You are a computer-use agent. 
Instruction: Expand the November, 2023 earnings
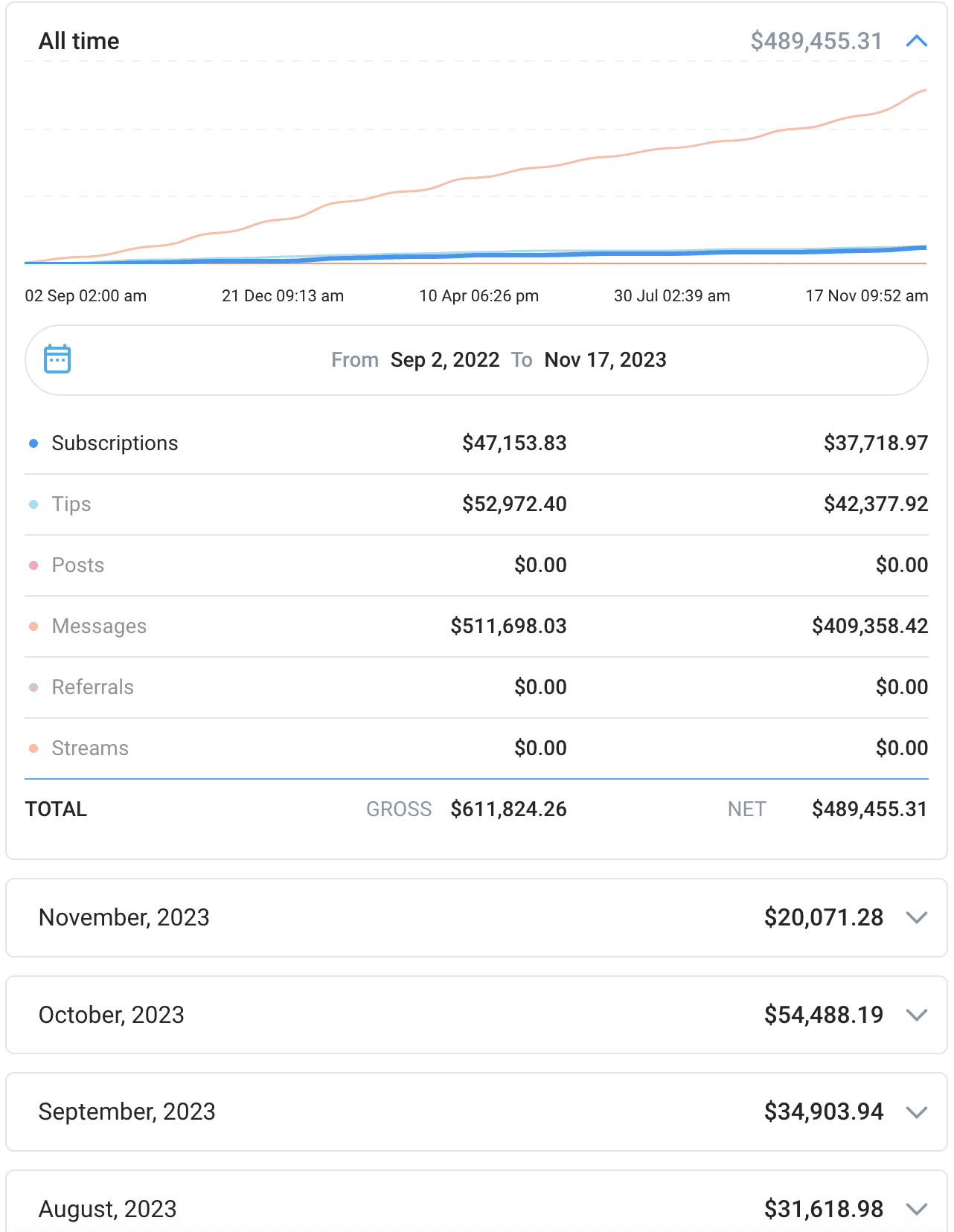(x=917, y=917)
